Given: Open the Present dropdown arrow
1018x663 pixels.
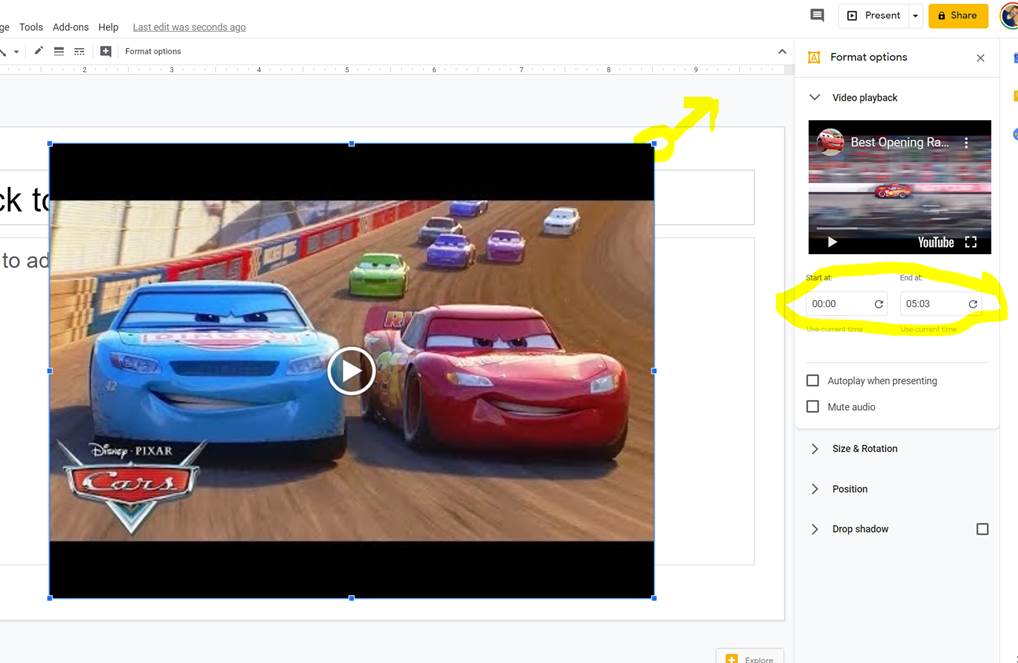Looking at the screenshot, I should coord(915,16).
